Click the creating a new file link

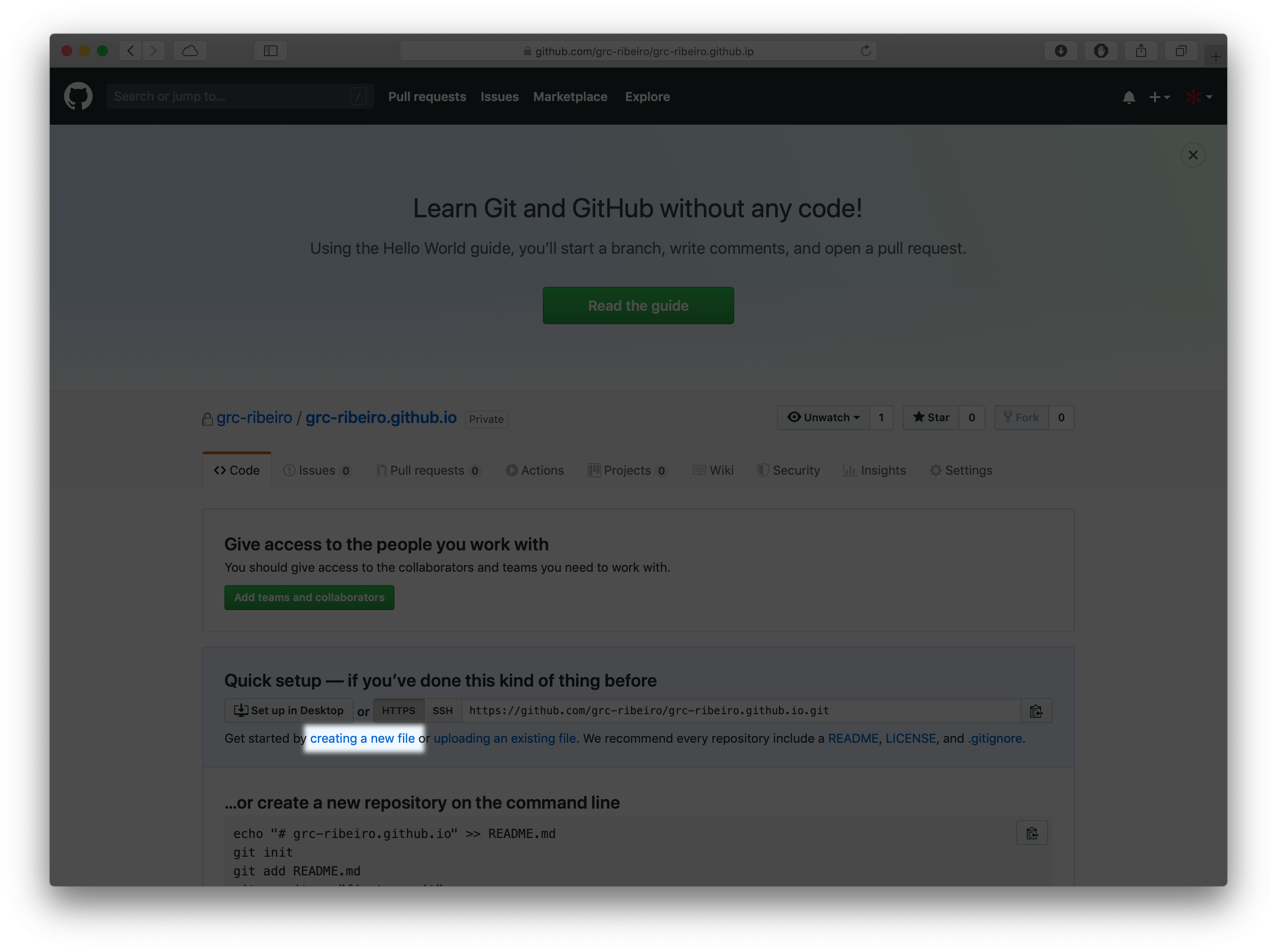click(362, 738)
